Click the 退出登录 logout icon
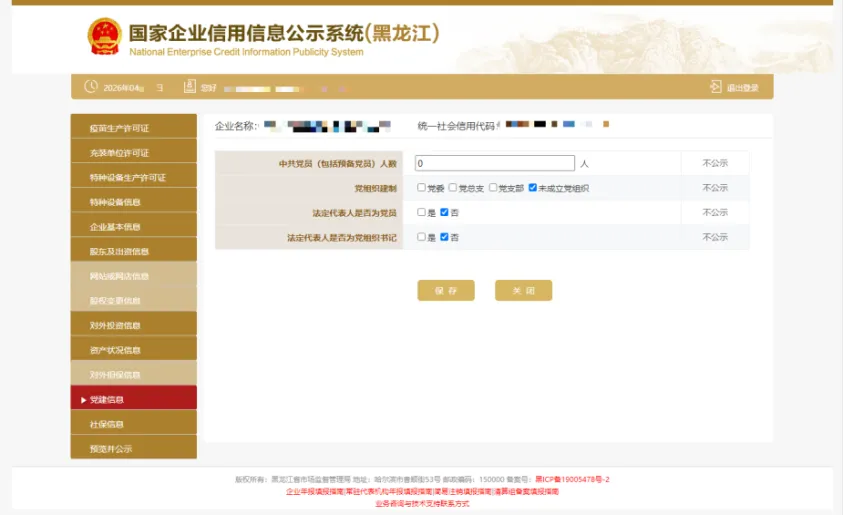Viewport: 843px width, 515px height. (716, 87)
